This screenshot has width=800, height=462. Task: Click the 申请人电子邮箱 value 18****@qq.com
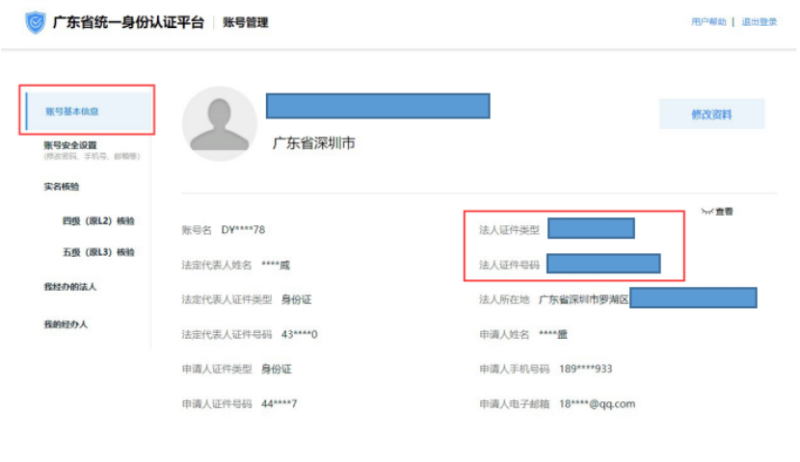597,404
